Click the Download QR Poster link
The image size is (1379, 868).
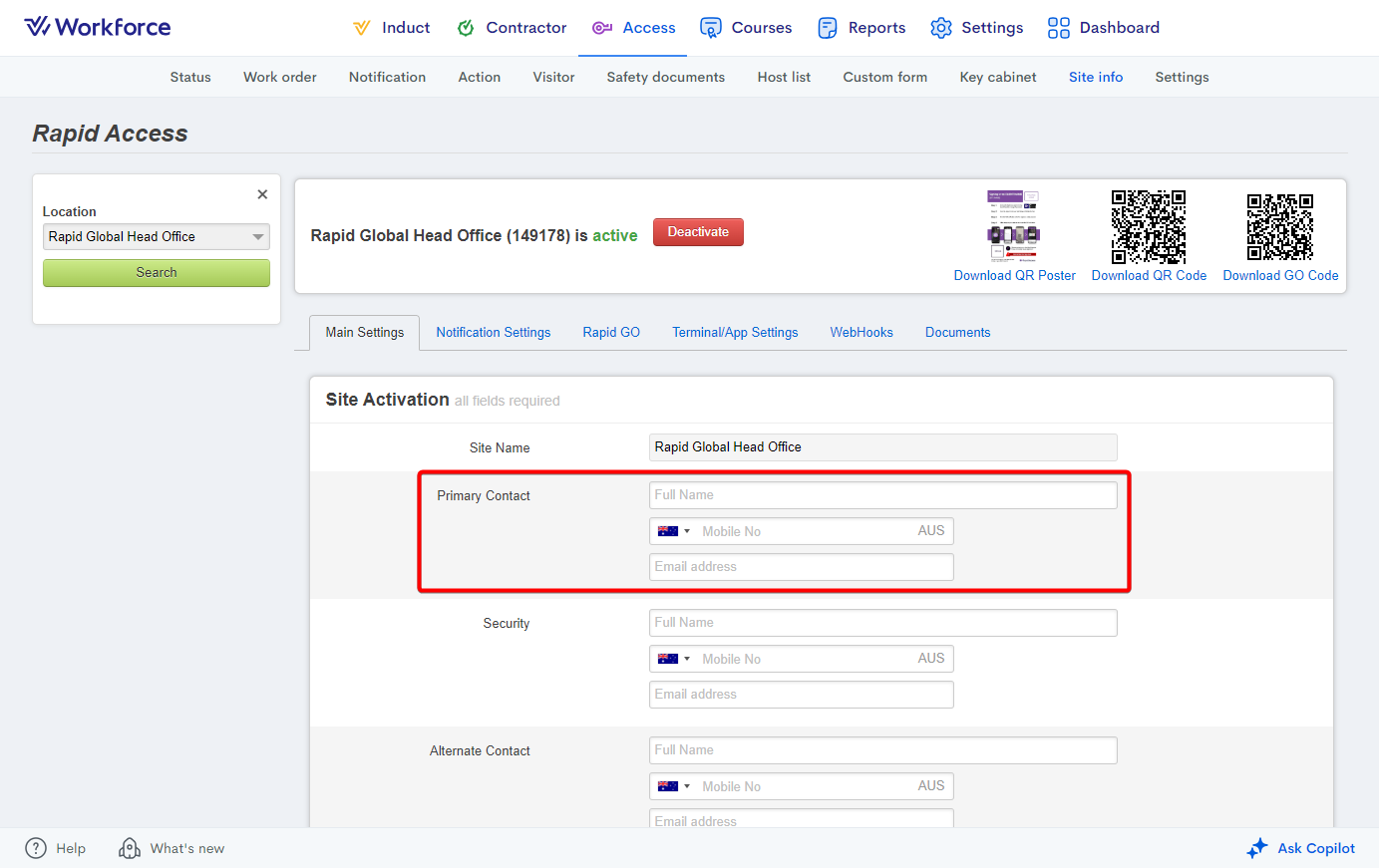click(1015, 276)
